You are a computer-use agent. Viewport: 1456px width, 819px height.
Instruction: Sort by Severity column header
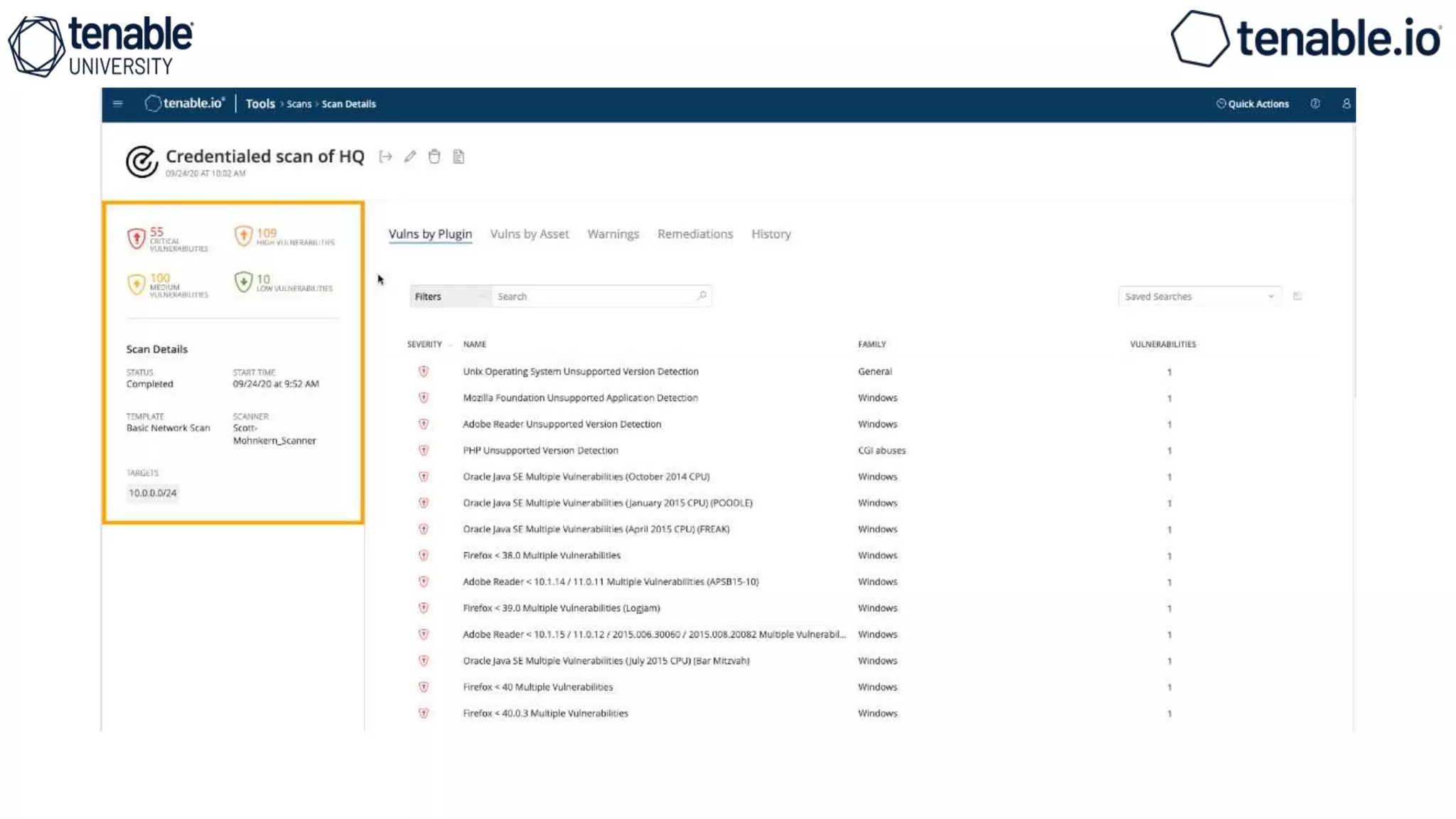click(x=425, y=344)
